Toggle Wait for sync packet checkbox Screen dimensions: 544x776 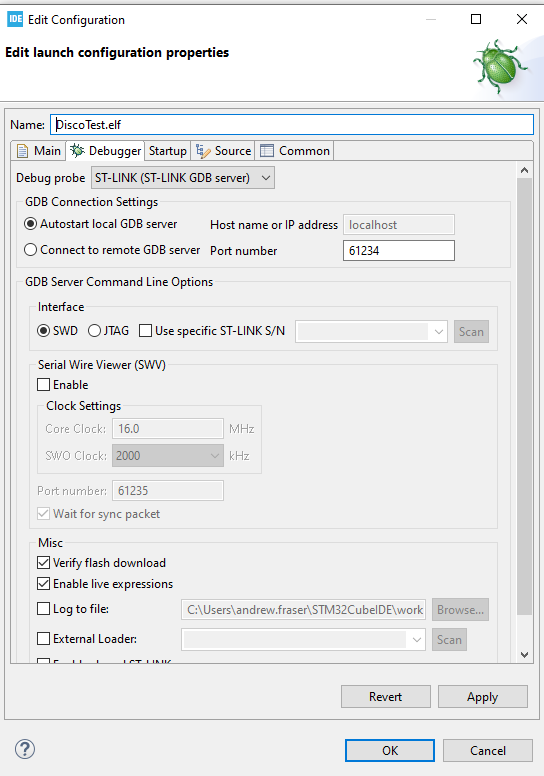(x=44, y=514)
